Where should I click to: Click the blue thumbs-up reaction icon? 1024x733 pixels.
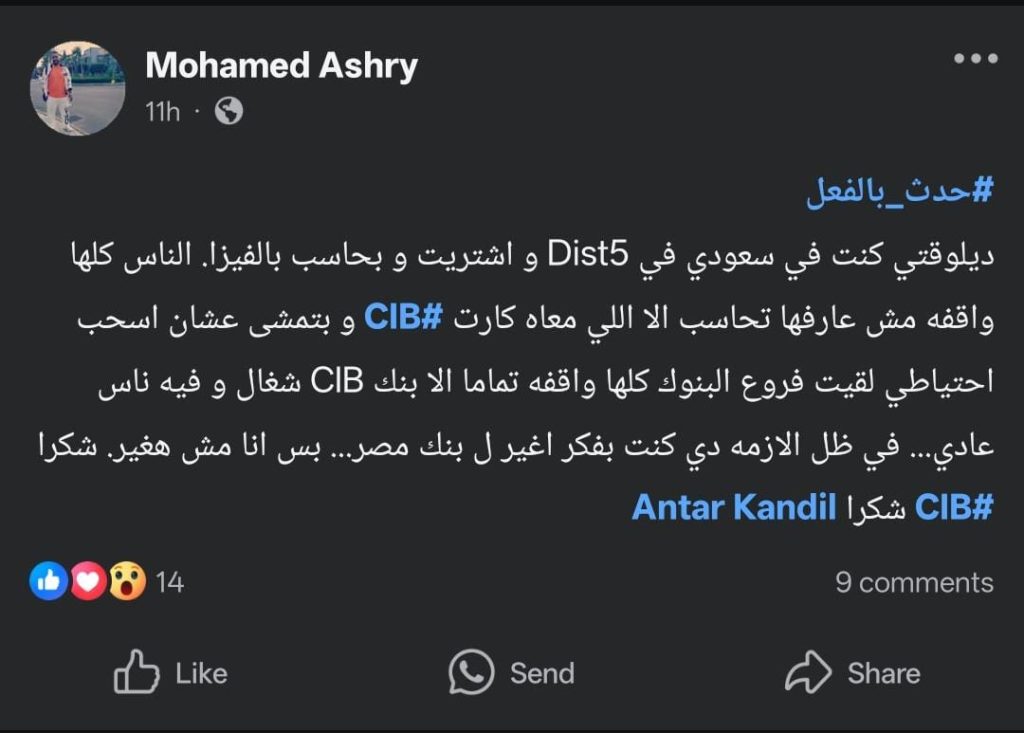[x=48, y=581]
